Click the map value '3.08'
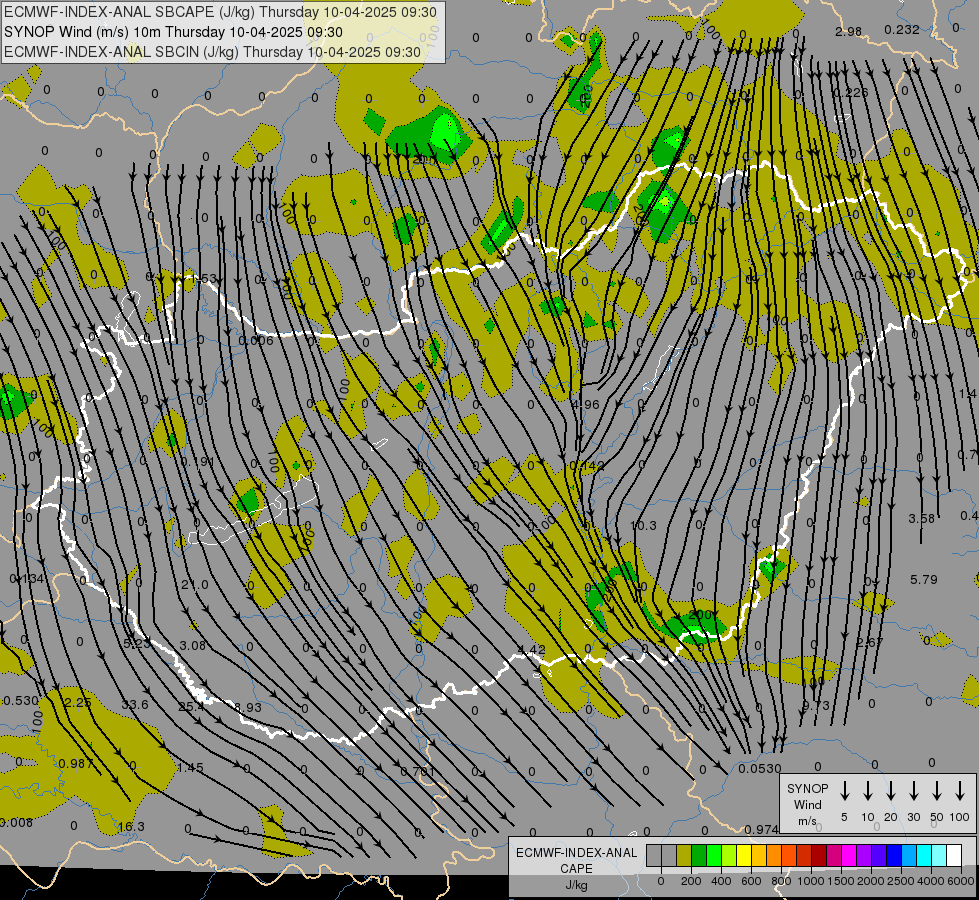979x900 pixels. coord(192,645)
